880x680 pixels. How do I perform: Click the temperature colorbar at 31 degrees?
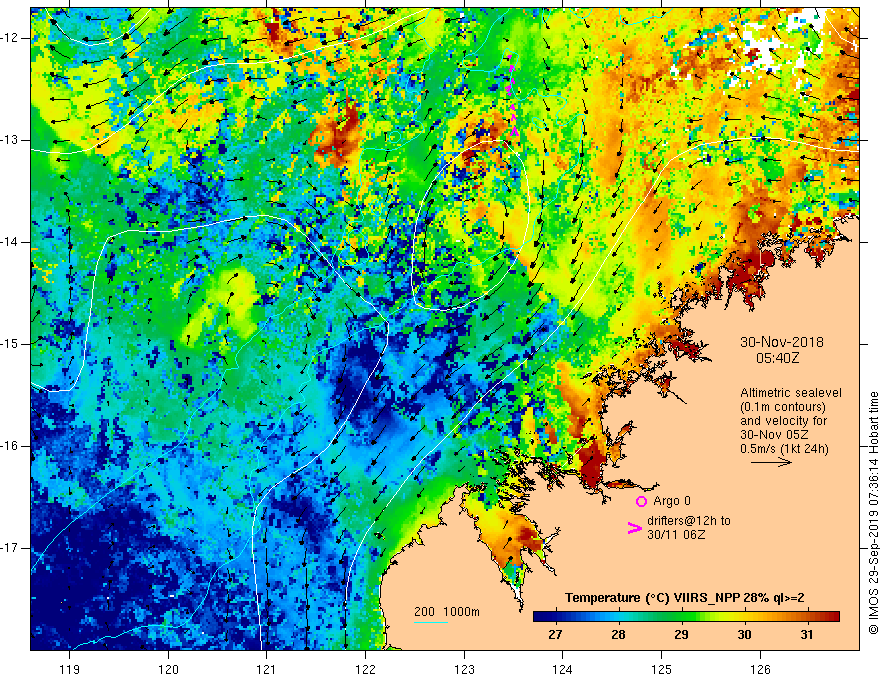(807, 617)
